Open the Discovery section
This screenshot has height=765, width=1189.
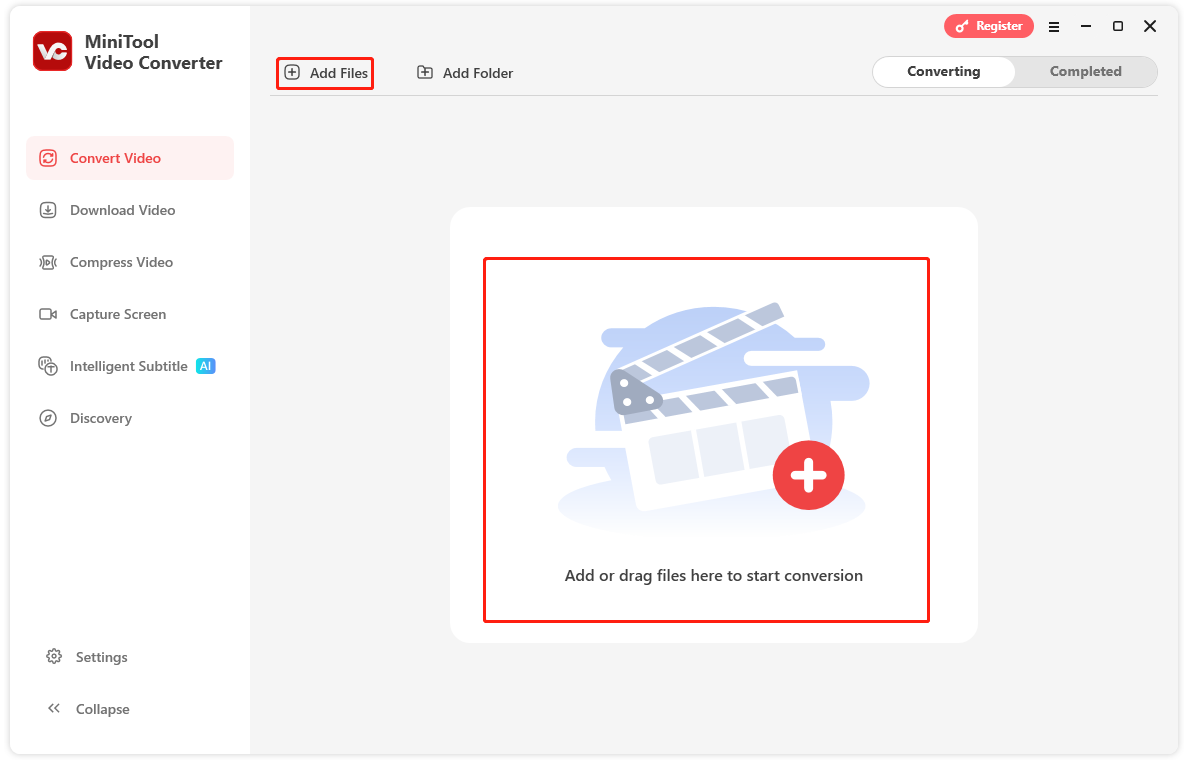pos(100,418)
